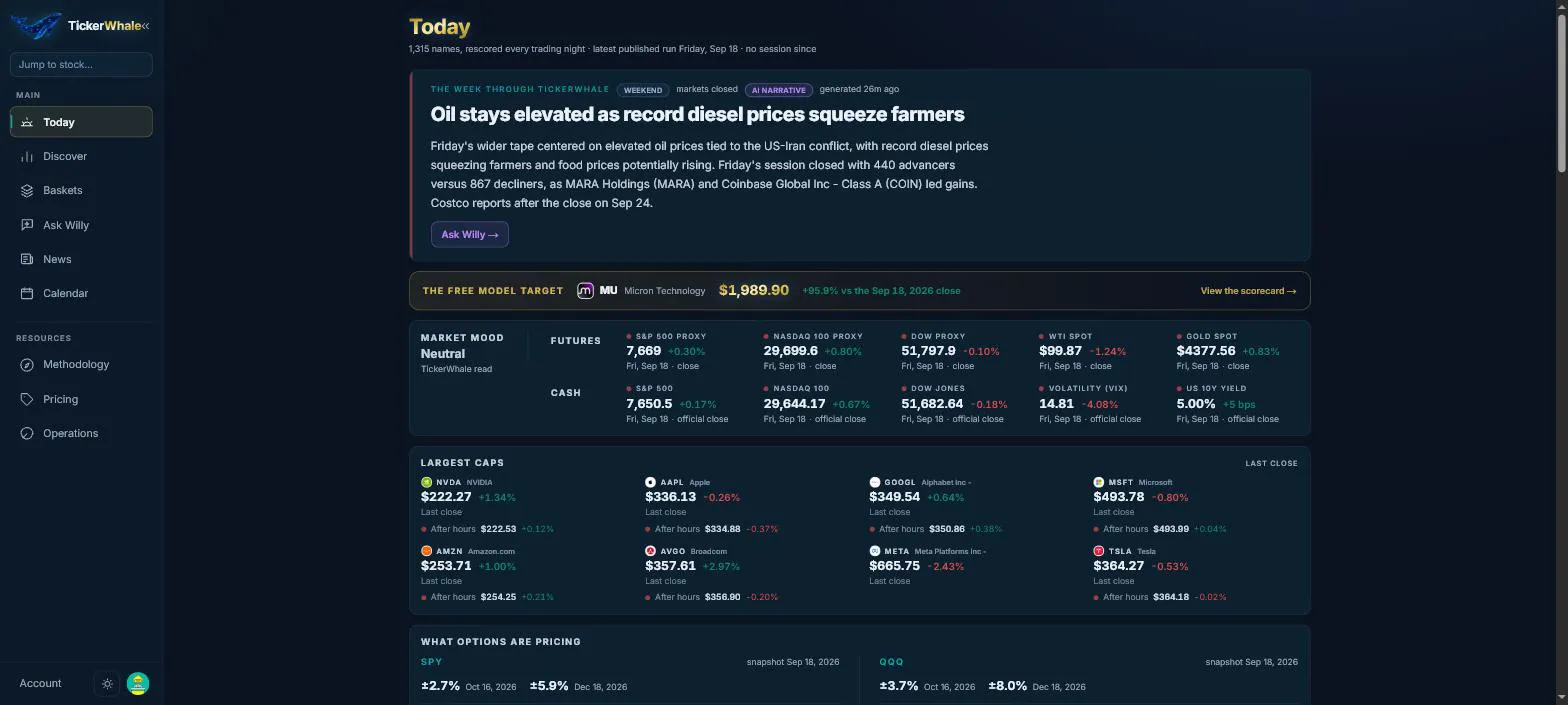Click the Nasdaq 100 Proxy value 29,699.6
1568x705 pixels.
(791, 351)
